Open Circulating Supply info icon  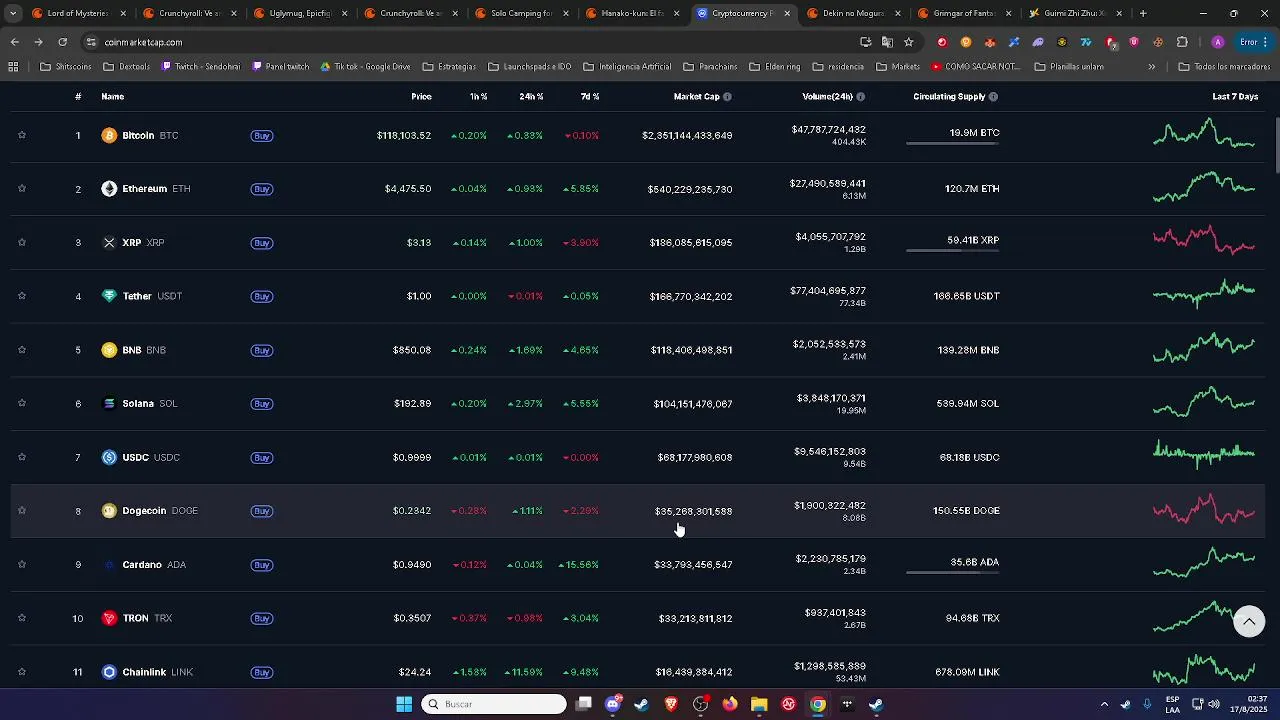click(x=993, y=97)
